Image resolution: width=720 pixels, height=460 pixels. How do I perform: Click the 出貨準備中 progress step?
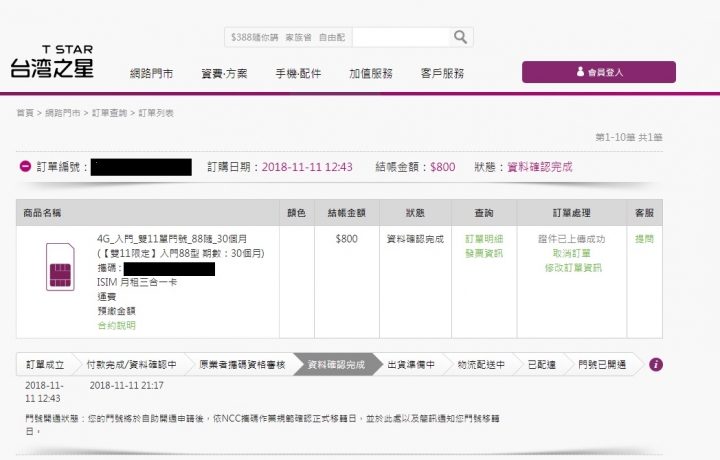pyautogui.click(x=411, y=365)
